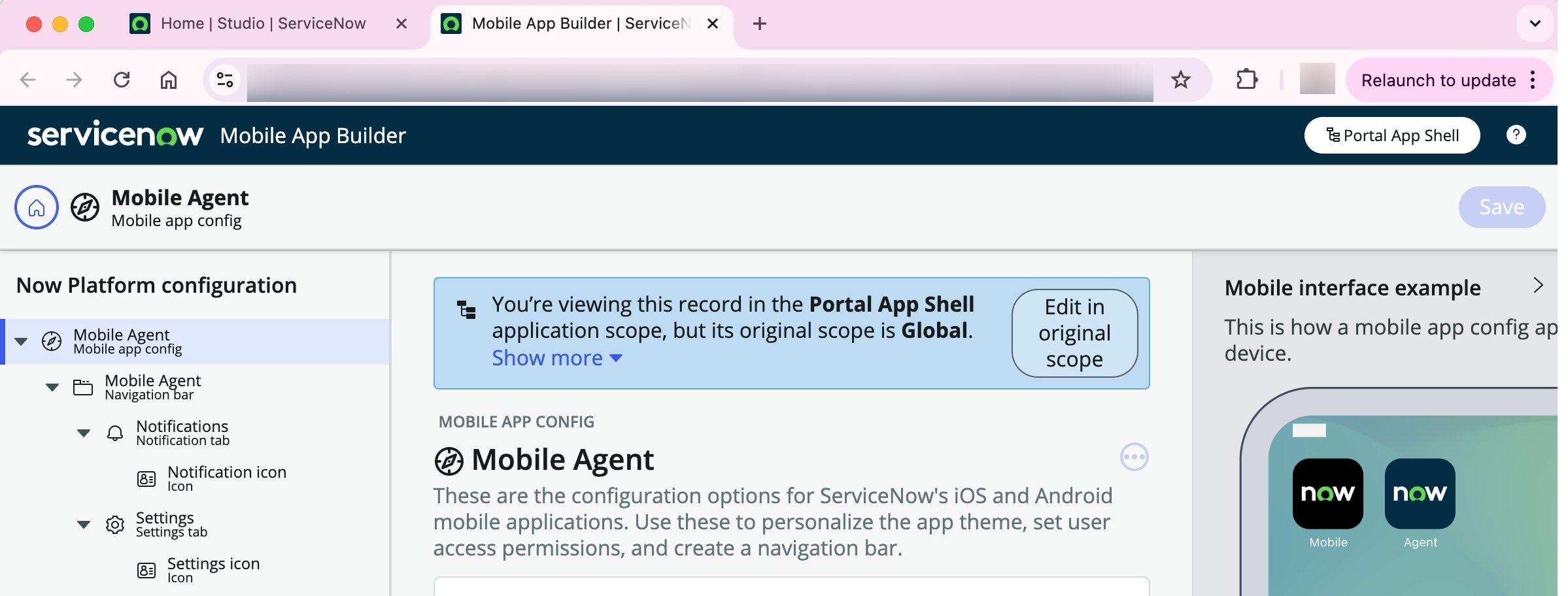Select the Mobile Agent Mobile app config row
Screen dimensions: 1568x596
(196, 341)
